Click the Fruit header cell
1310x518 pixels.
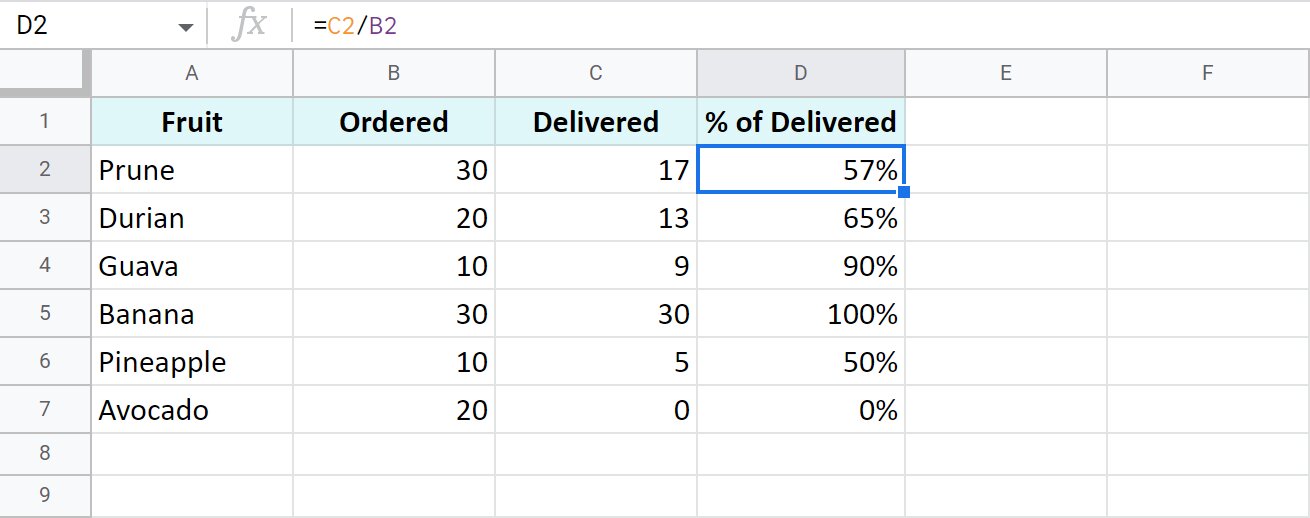[x=192, y=122]
